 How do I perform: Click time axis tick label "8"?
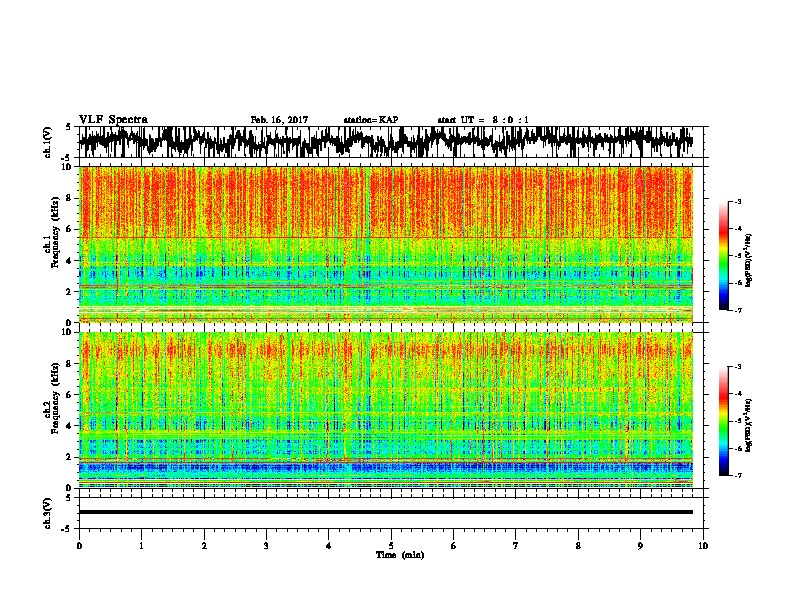pyautogui.click(x=578, y=546)
